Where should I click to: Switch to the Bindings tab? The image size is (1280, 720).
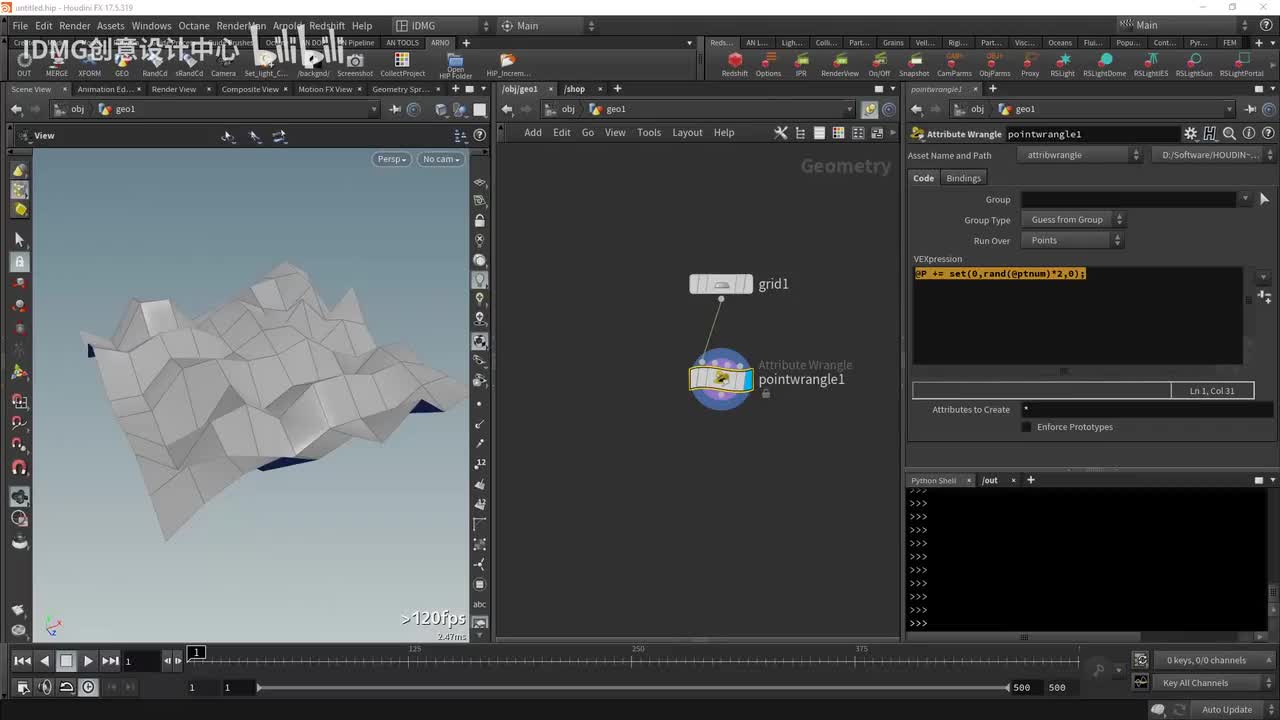963,178
